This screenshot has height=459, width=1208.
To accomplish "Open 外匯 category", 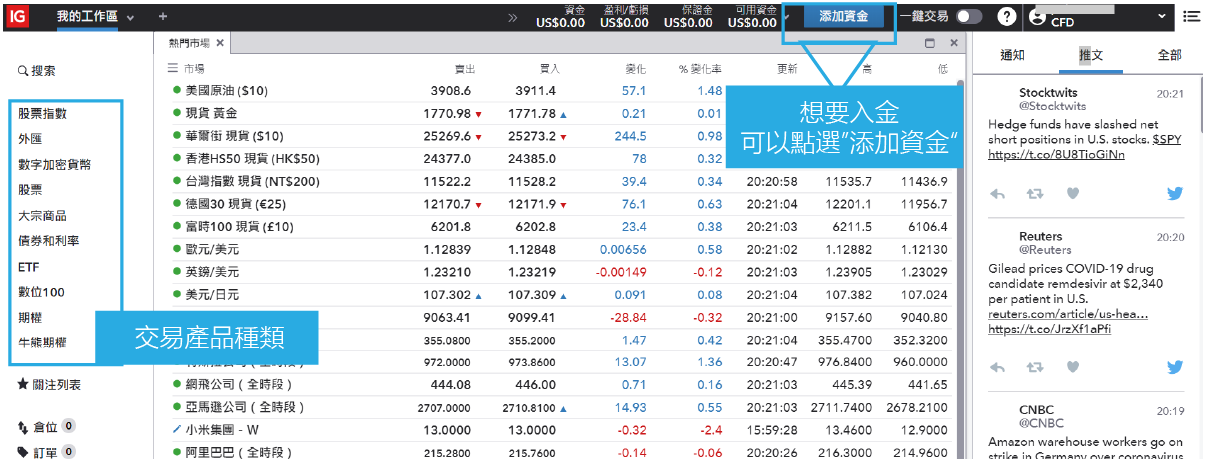I will click(30, 139).
